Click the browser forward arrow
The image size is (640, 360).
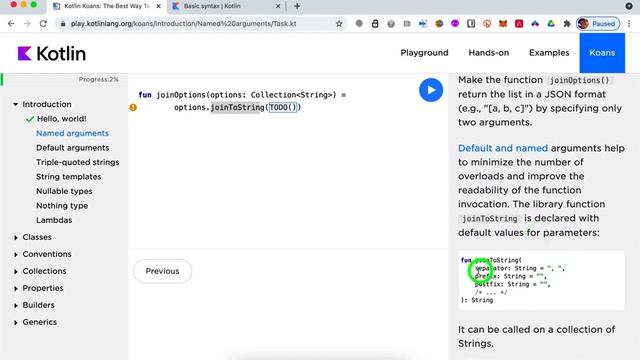[27, 24]
